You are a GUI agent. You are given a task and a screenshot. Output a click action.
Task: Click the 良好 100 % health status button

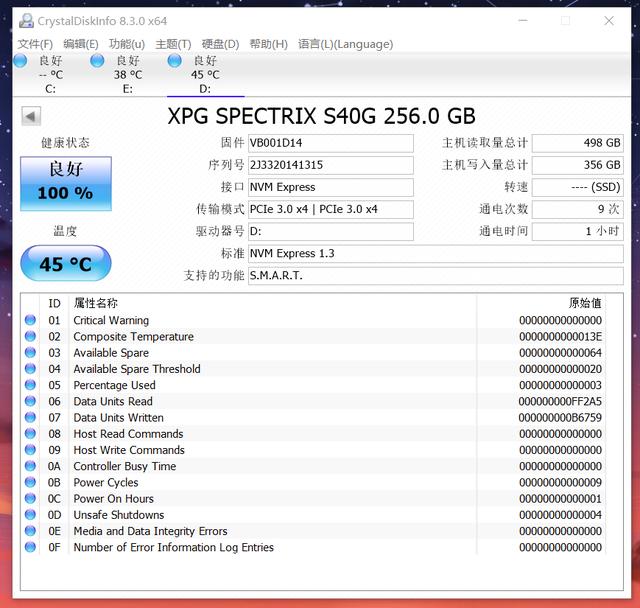point(66,184)
